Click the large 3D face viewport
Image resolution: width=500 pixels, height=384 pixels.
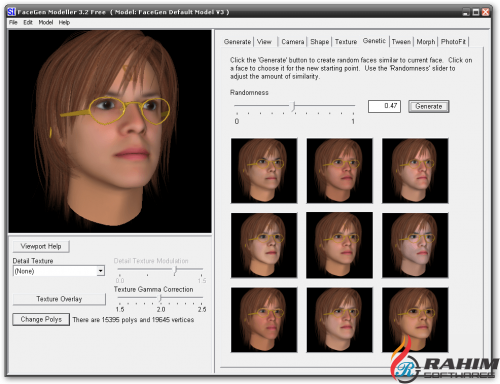click(x=110, y=131)
